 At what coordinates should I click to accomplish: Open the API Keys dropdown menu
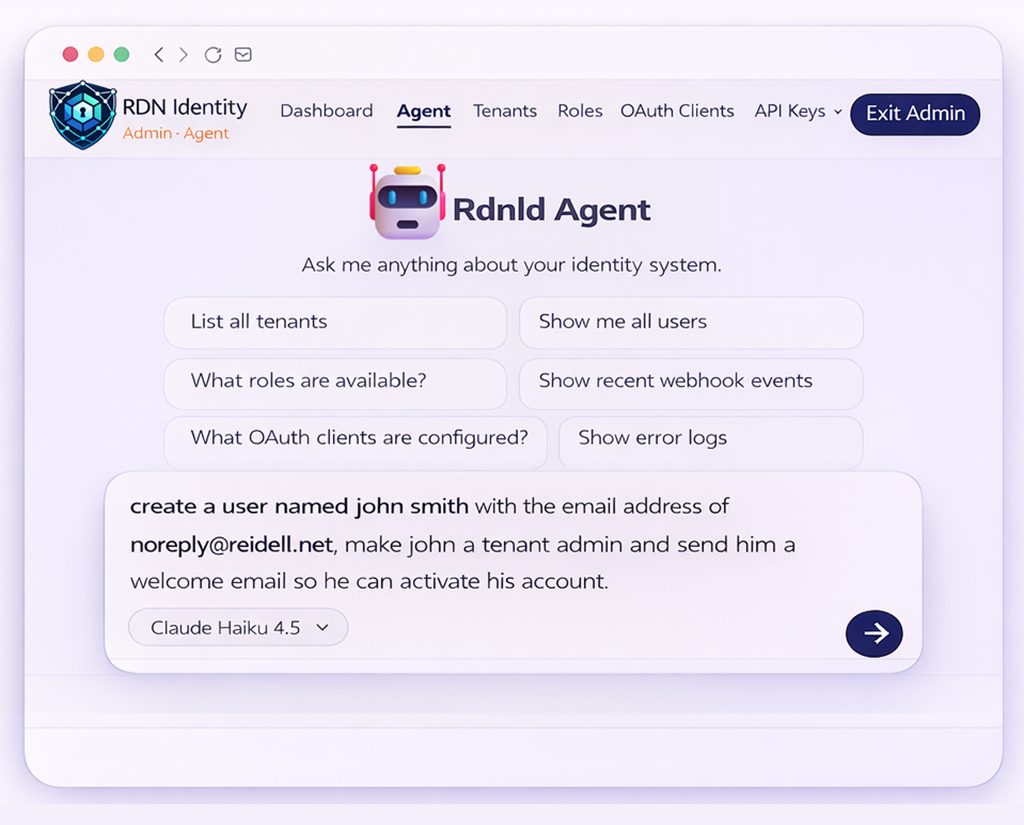click(797, 111)
